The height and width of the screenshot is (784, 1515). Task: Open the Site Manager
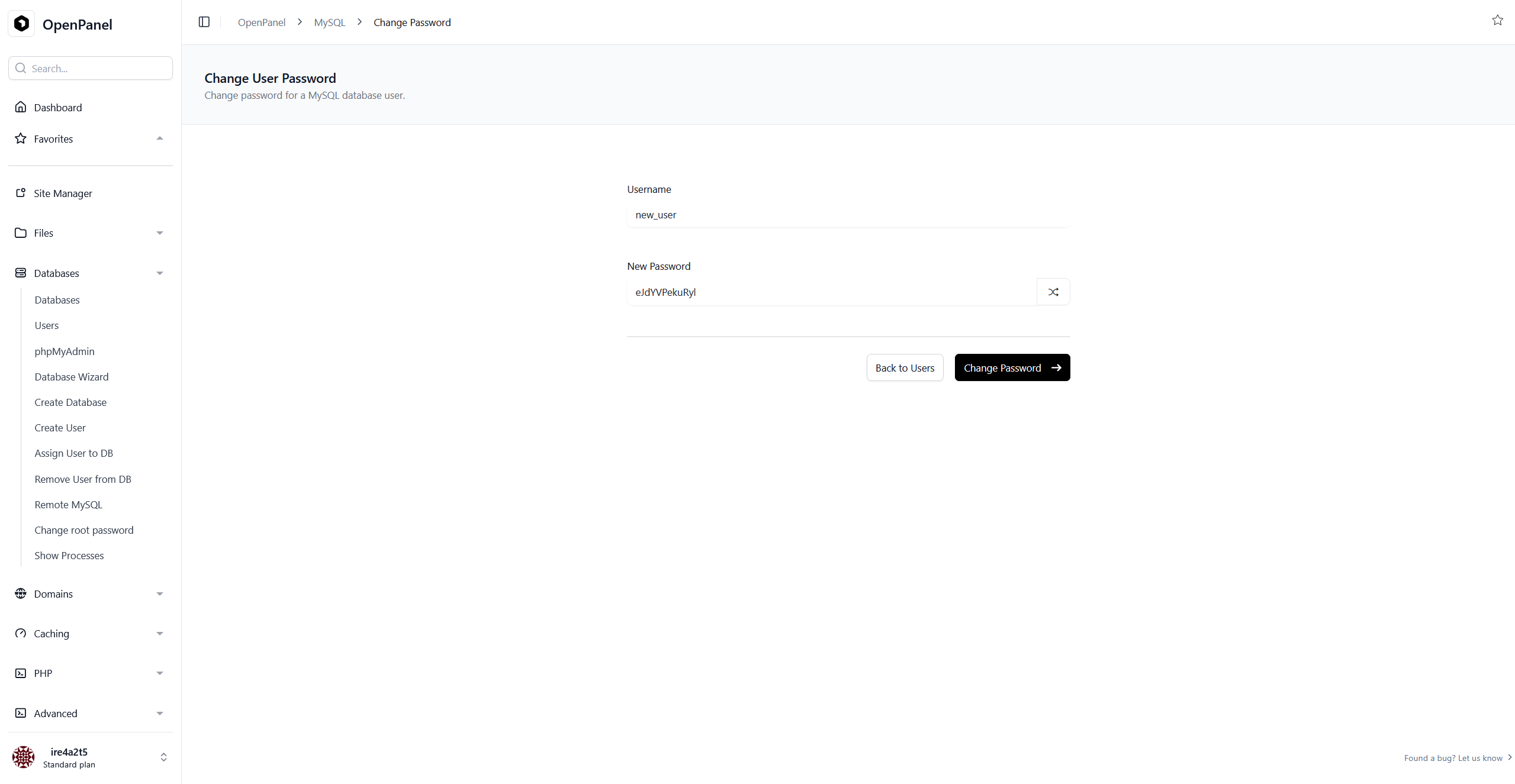[x=63, y=193]
